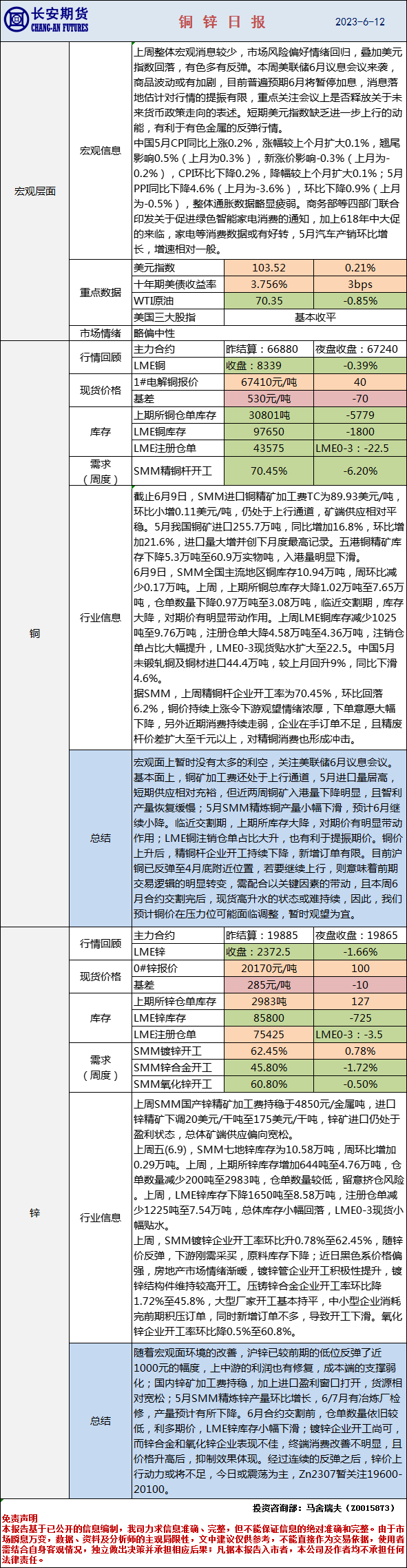Select the LME copper change -0.39%
Screen dimensions: 407x1568
pyautogui.click(x=360, y=365)
